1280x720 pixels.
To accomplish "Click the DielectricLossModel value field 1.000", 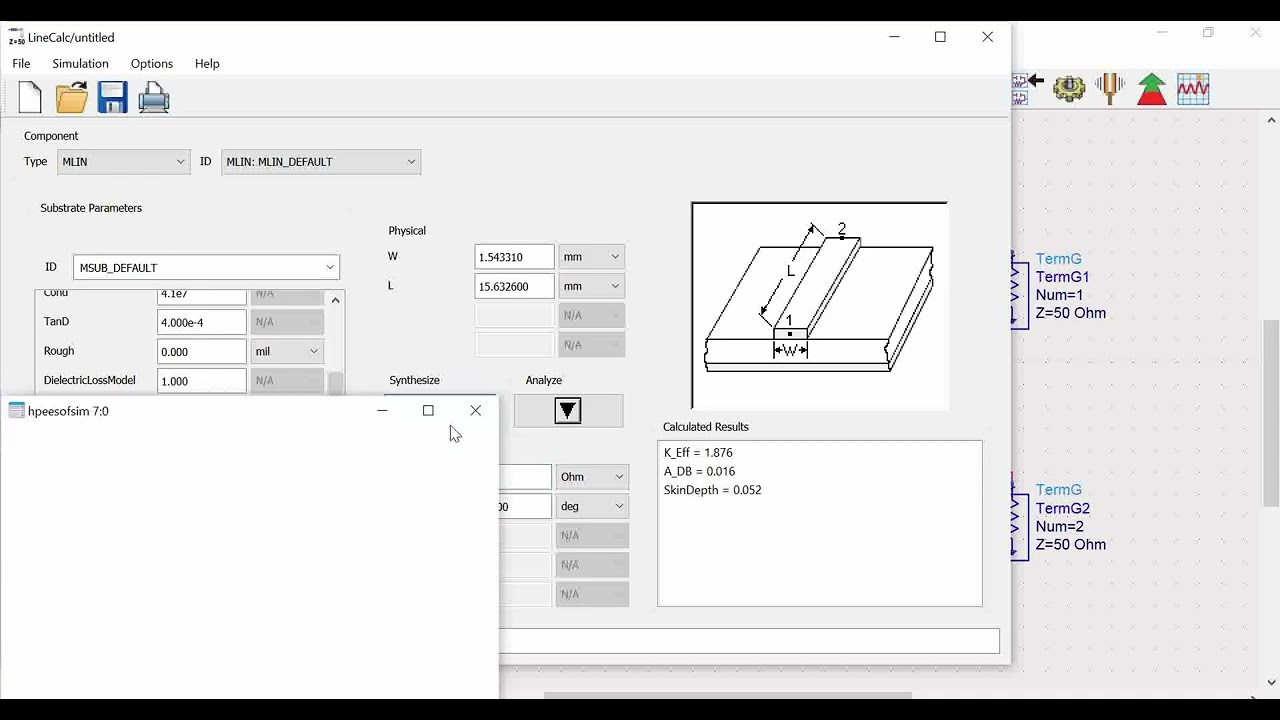I will (202, 380).
